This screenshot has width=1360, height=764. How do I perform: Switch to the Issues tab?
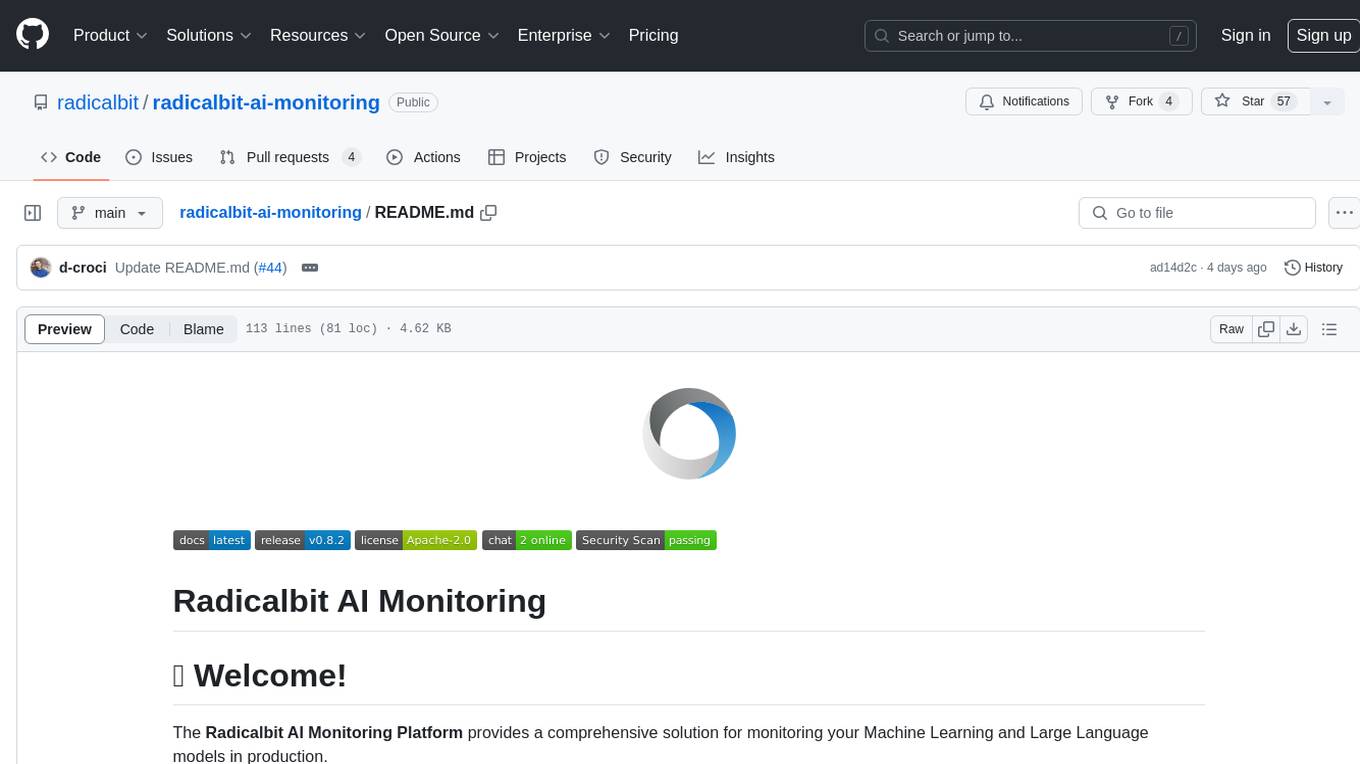[159, 157]
